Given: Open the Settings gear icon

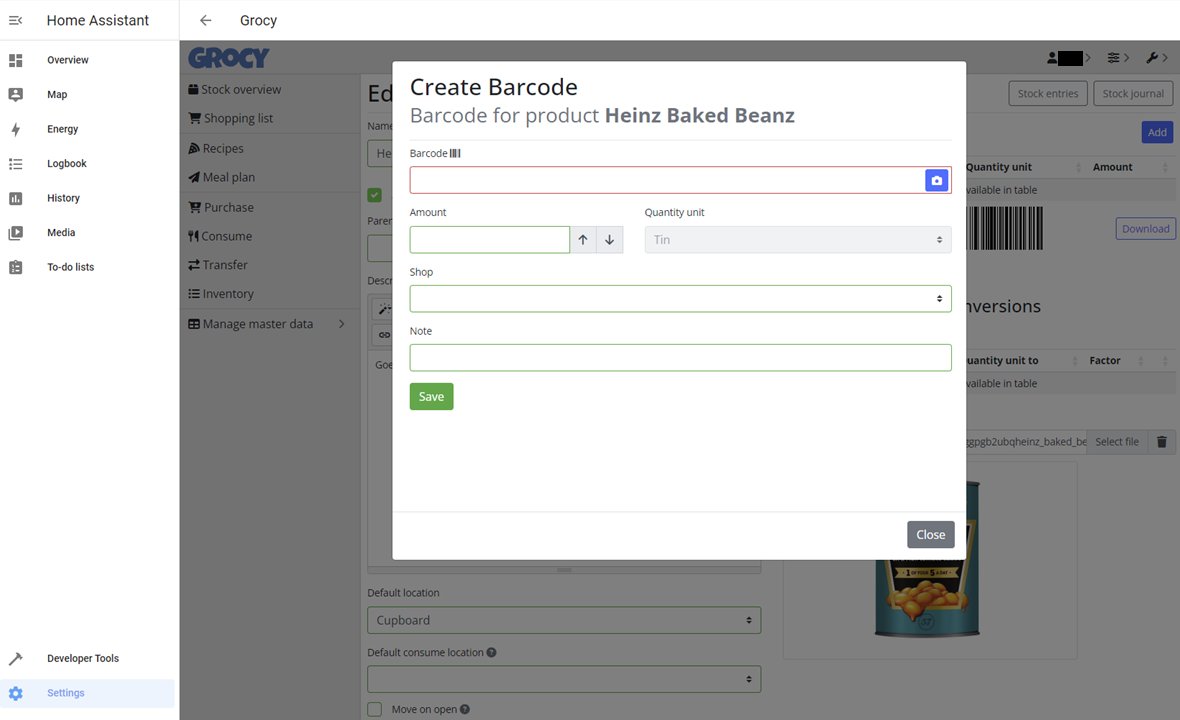Looking at the screenshot, I should tap(15, 693).
